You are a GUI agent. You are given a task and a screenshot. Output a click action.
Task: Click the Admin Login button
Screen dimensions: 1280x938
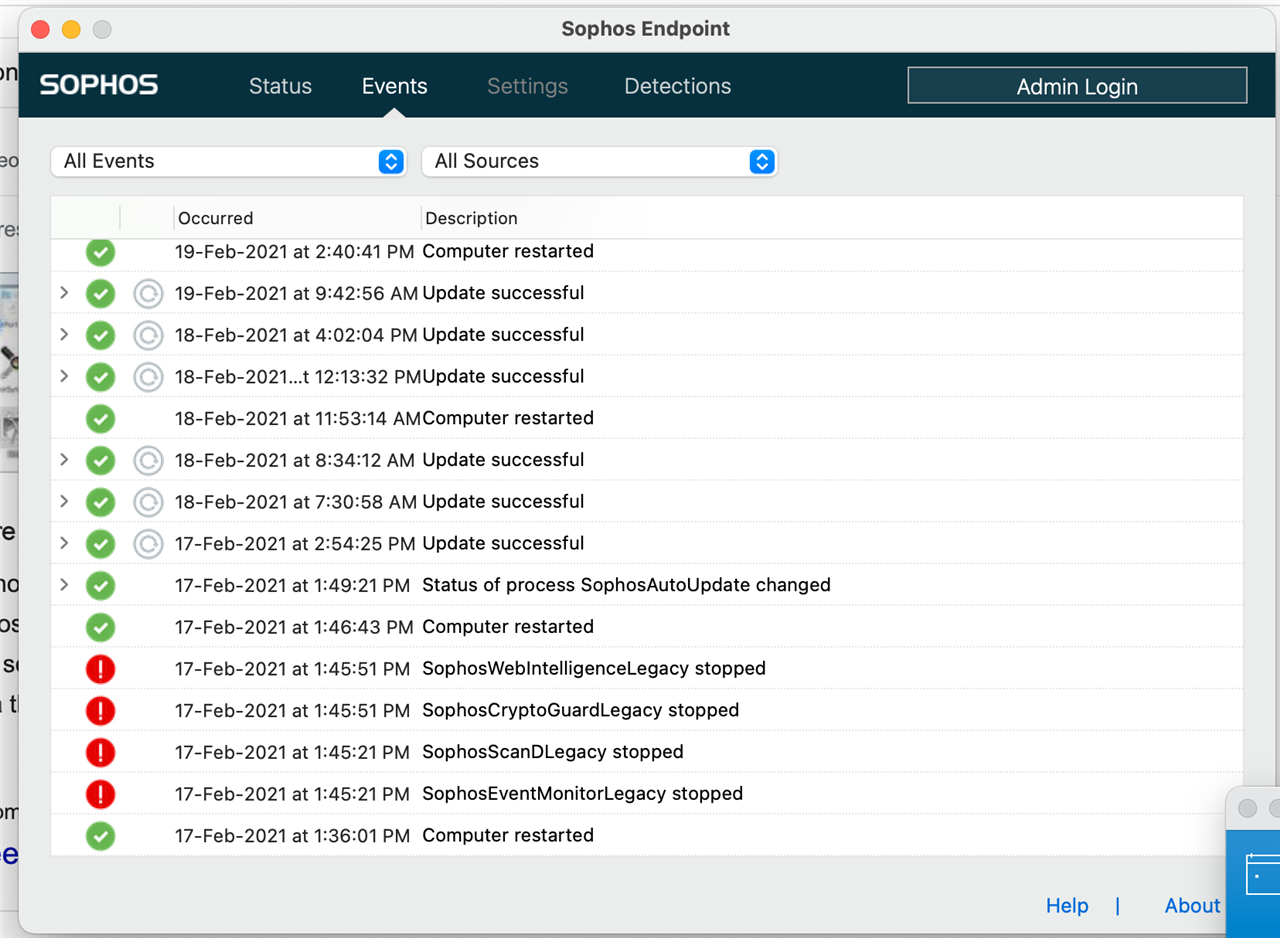[1077, 86]
